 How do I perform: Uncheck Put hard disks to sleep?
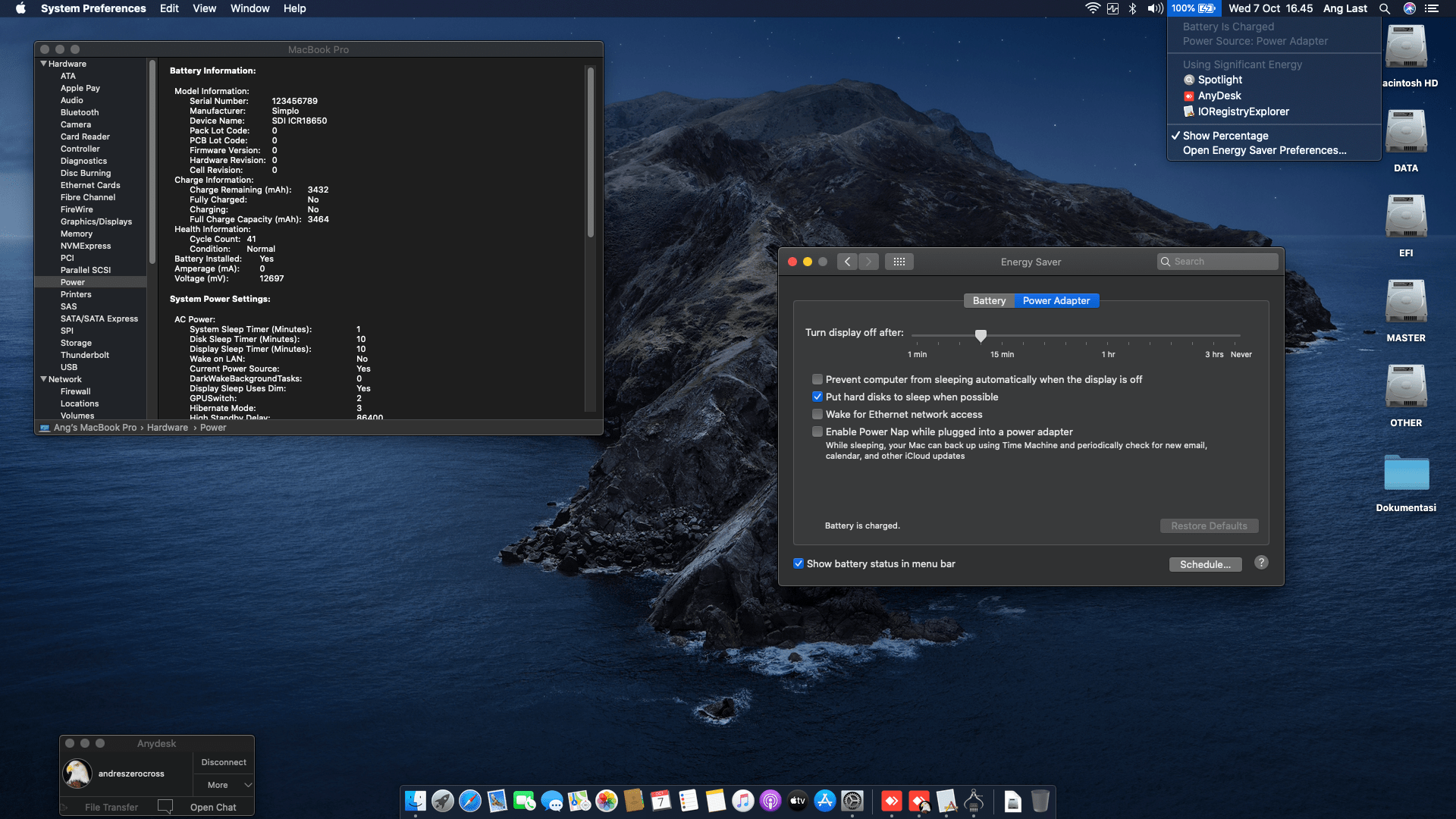click(x=817, y=397)
